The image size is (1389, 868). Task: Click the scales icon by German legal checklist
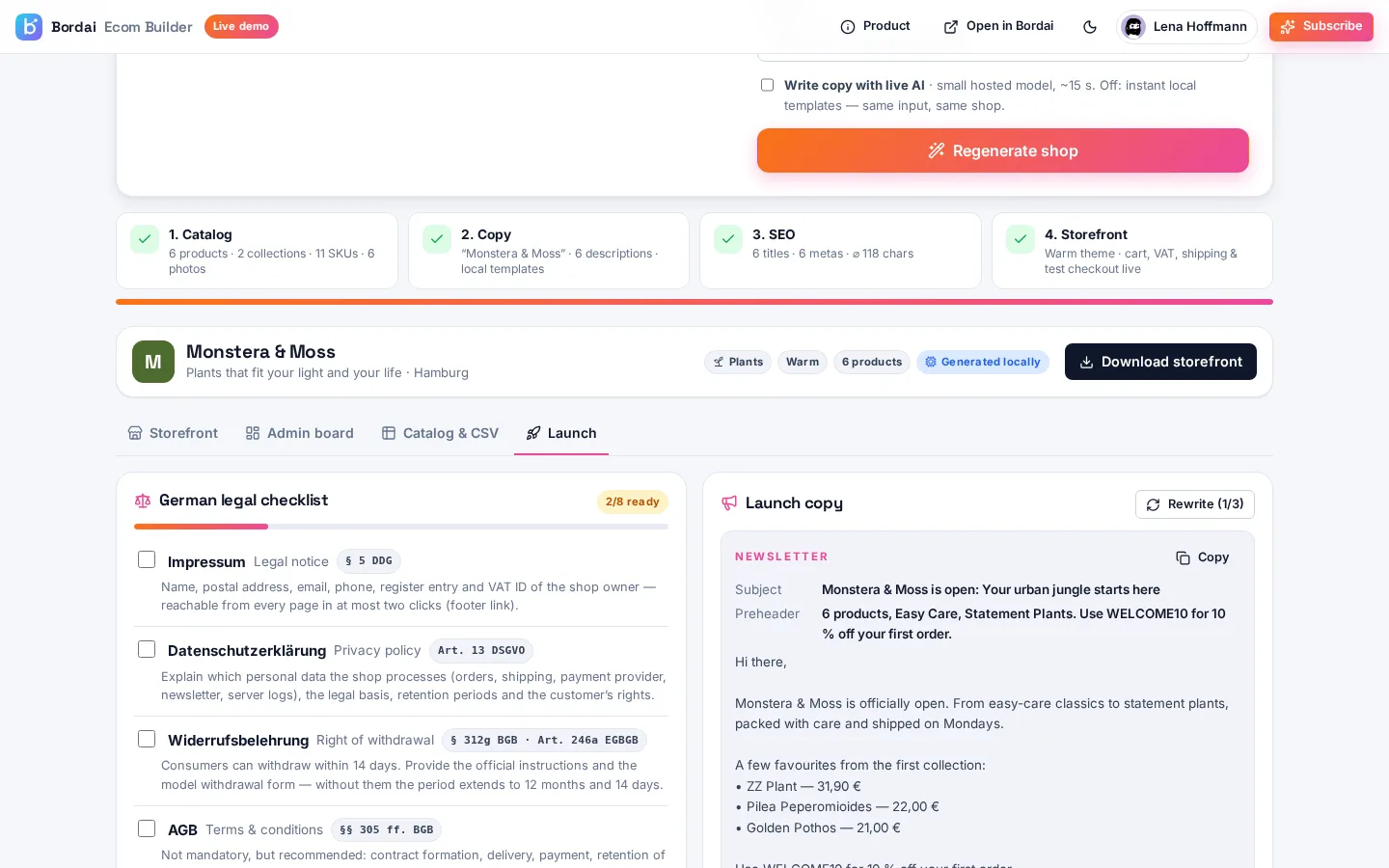pyautogui.click(x=143, y=501)
